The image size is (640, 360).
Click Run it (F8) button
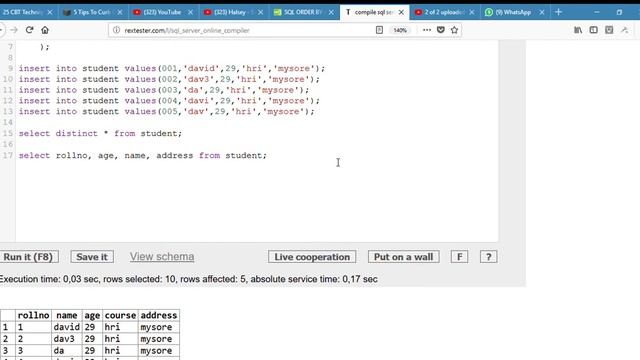pos(28,257)
